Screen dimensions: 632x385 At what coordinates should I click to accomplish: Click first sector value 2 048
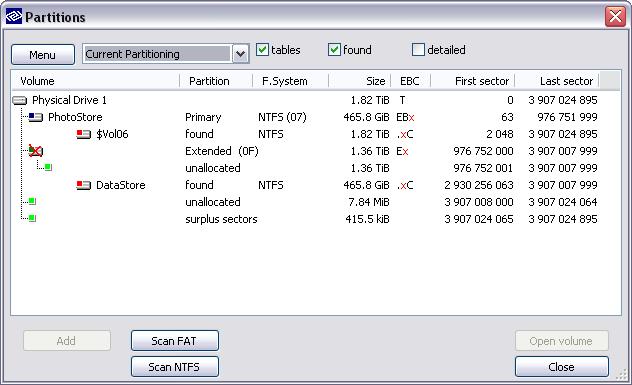[x=500, y=134]
